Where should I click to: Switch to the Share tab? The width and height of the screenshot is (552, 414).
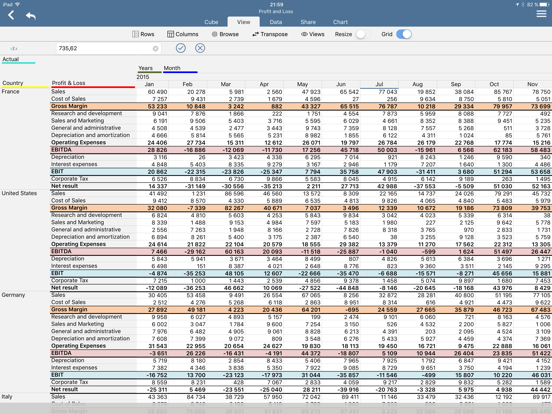point(308,22)
